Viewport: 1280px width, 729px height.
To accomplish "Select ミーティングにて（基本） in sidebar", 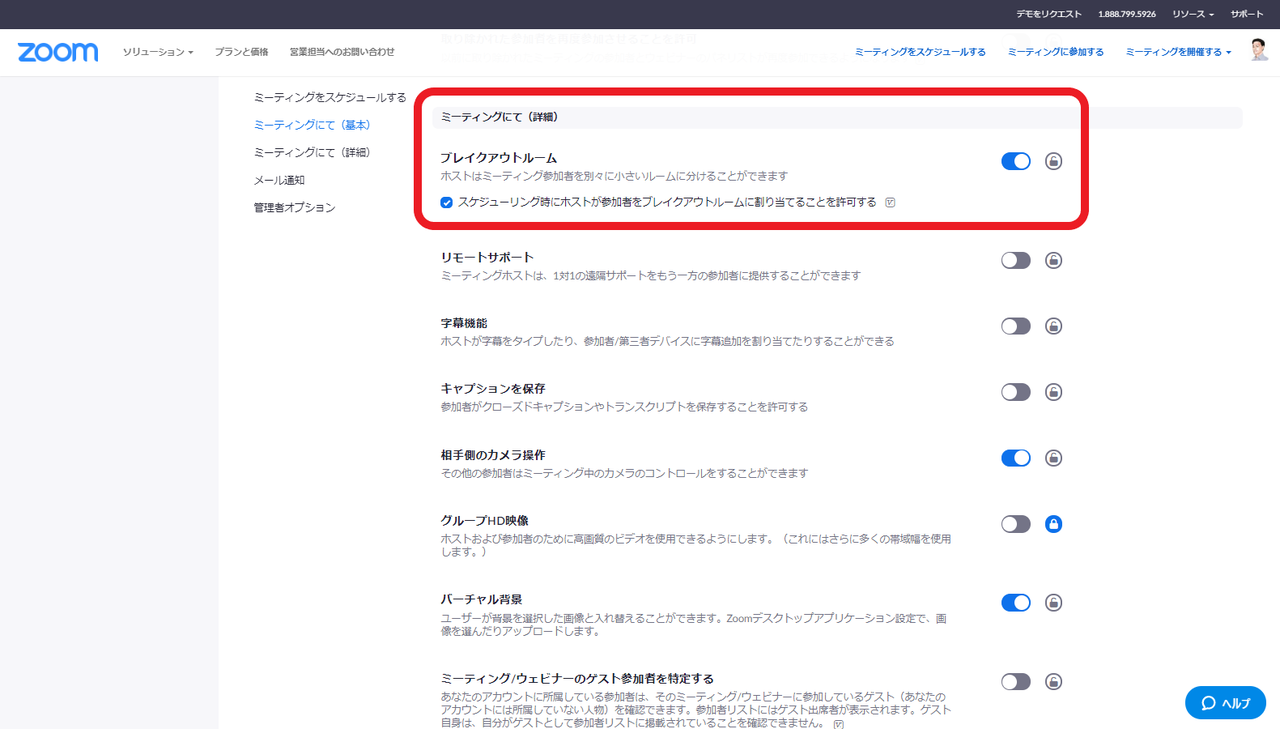I will click(x=313, y=125).
